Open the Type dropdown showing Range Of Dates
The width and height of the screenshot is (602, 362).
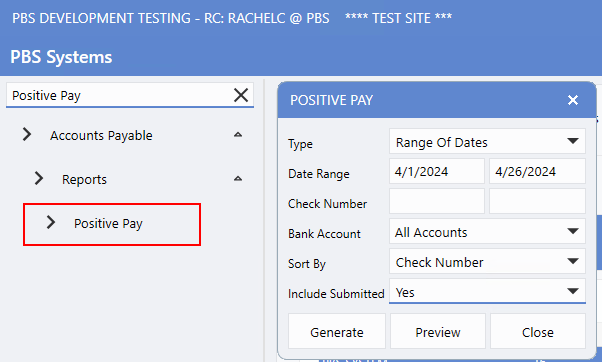click(x=487, y=141)
